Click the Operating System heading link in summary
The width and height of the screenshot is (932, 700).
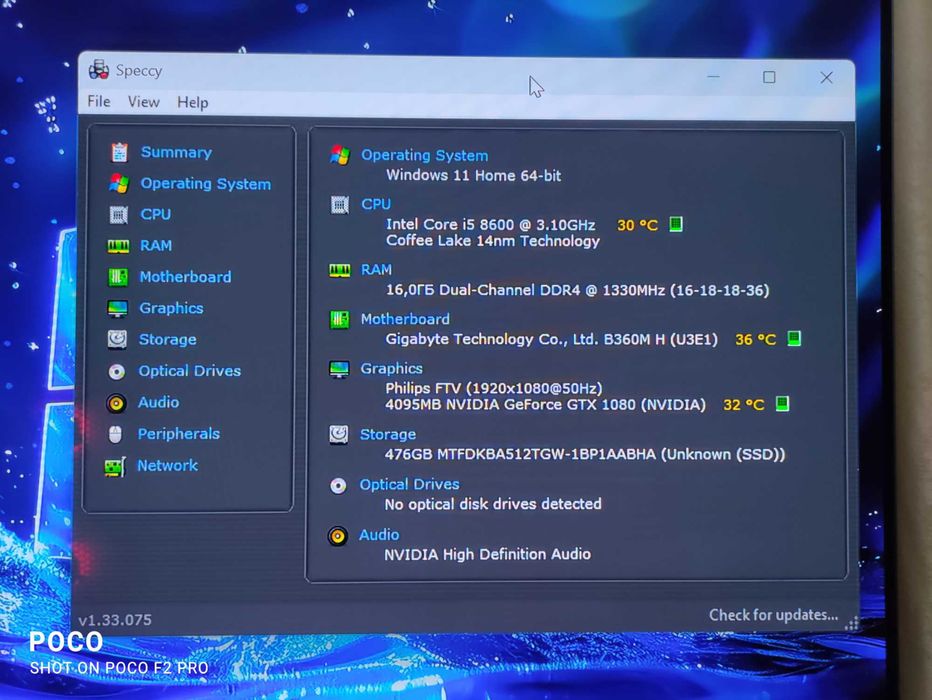coord(425,156)
